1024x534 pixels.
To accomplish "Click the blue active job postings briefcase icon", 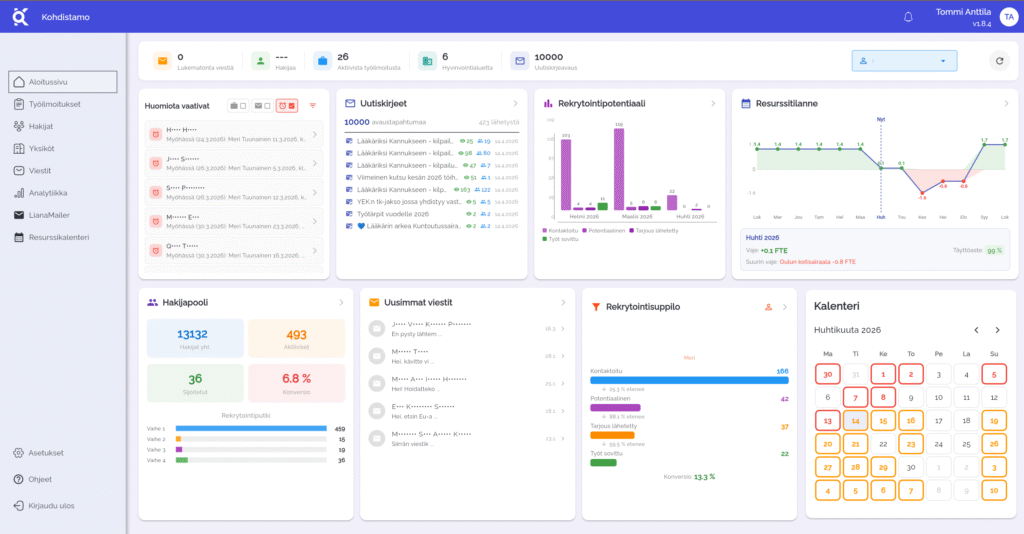I will (322, 61).
